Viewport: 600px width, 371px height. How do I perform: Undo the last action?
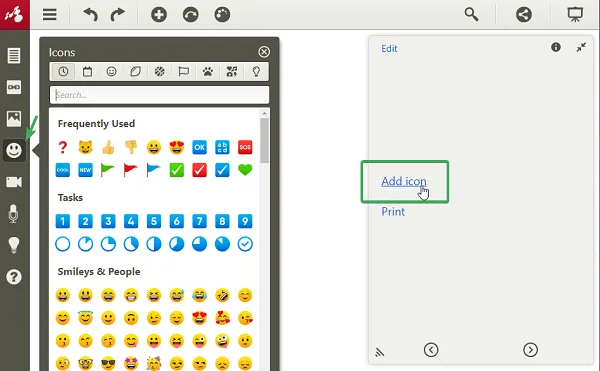[91, 15]
